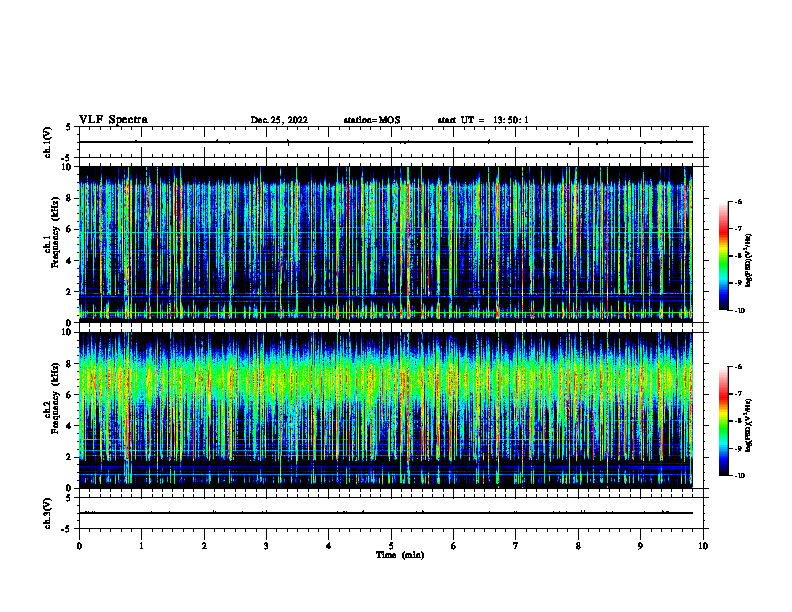Click time axis tick label "4"

328,546
